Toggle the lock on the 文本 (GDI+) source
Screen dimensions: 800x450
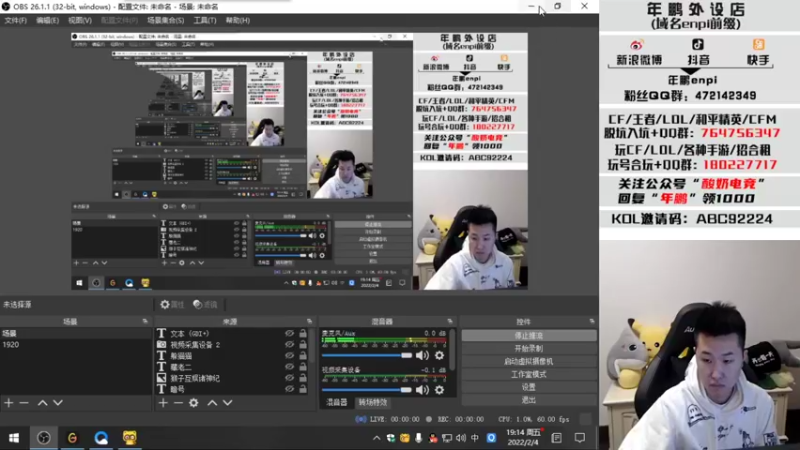tap(303, 333)
